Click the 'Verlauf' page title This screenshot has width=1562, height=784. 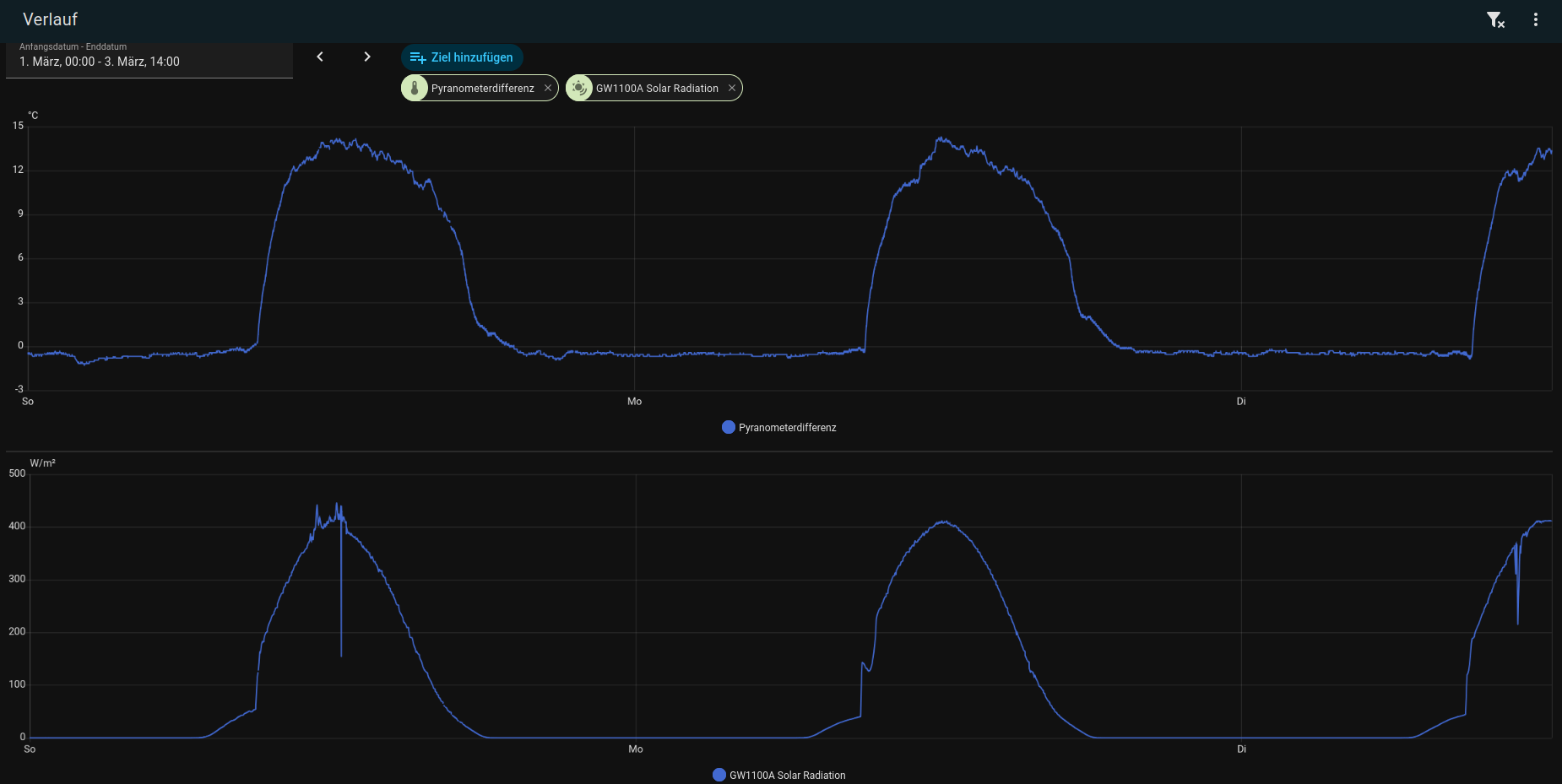(50, 19)
